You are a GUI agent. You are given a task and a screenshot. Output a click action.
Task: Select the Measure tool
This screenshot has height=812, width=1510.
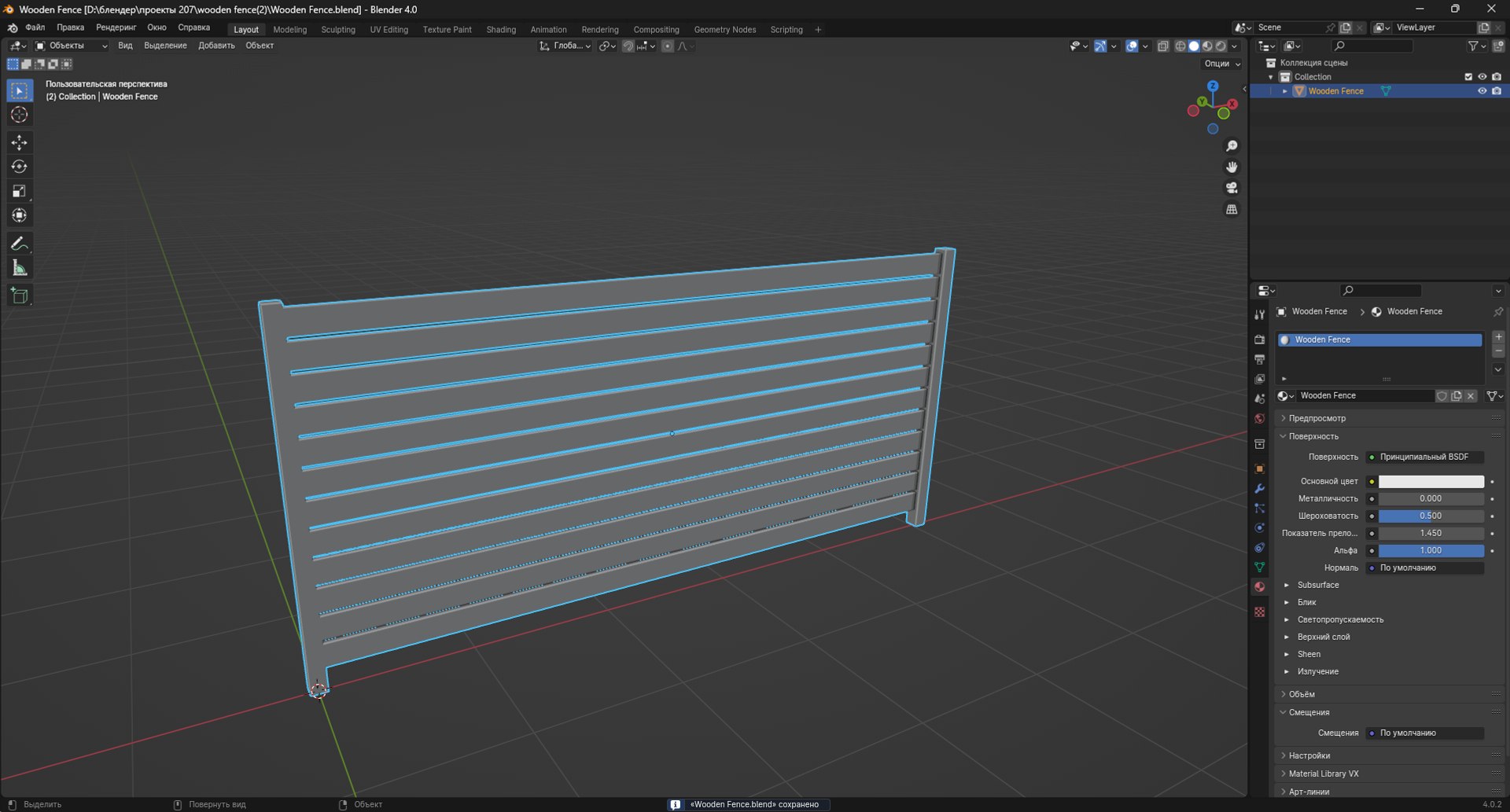pos(20,268)
